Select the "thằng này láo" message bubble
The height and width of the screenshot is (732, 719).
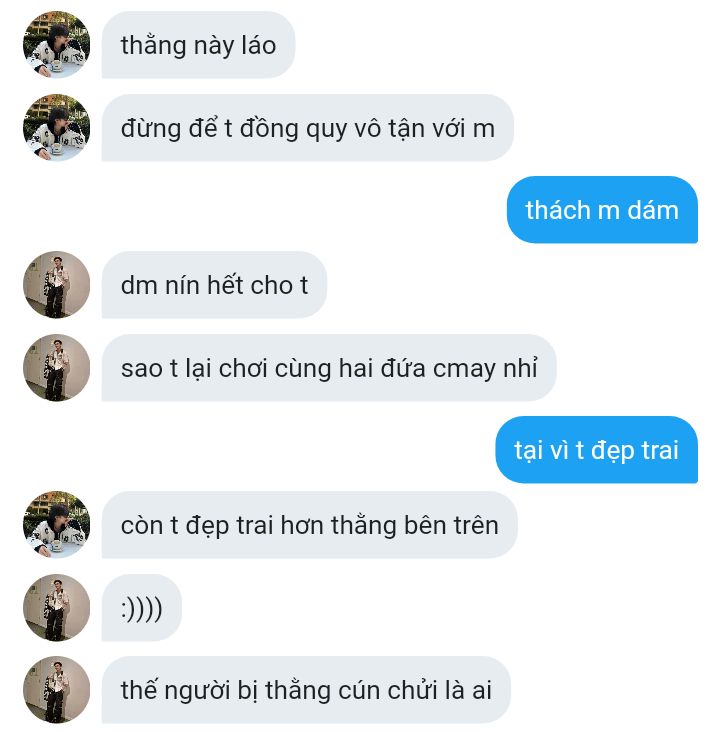[198, 45]
